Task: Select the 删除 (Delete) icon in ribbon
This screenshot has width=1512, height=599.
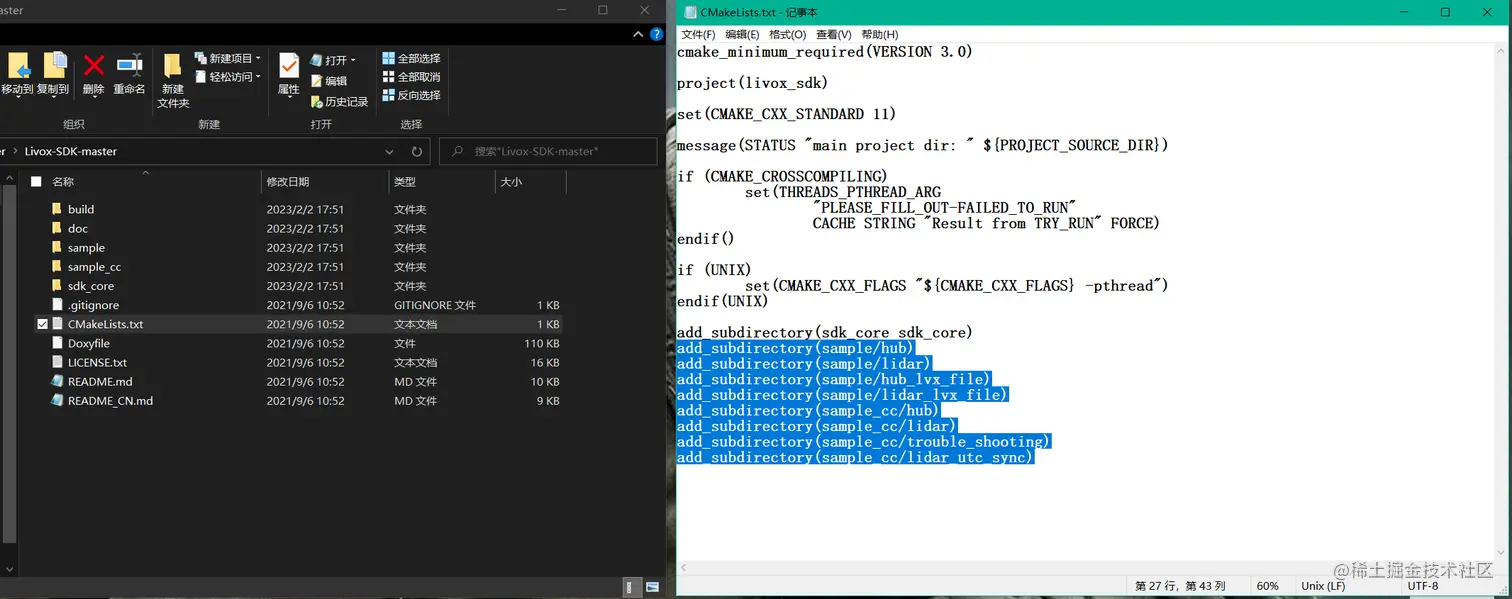Action: coord(93,70)
